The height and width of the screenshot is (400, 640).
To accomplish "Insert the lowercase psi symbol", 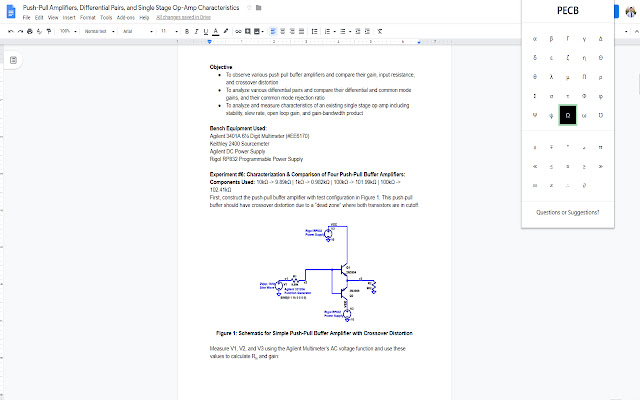I will point(551,116).
